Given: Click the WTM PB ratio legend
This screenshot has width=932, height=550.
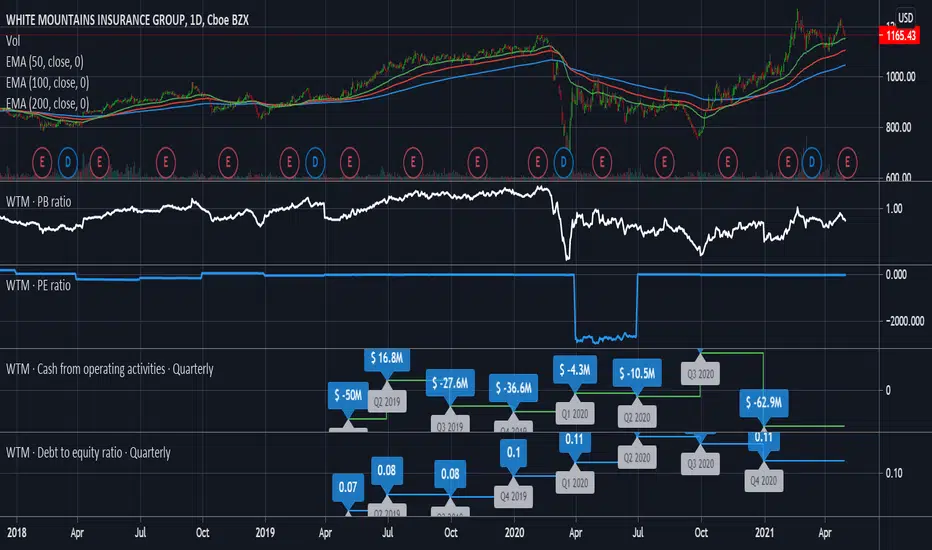Looking at the screenshot, I should [x=39, y=202].
